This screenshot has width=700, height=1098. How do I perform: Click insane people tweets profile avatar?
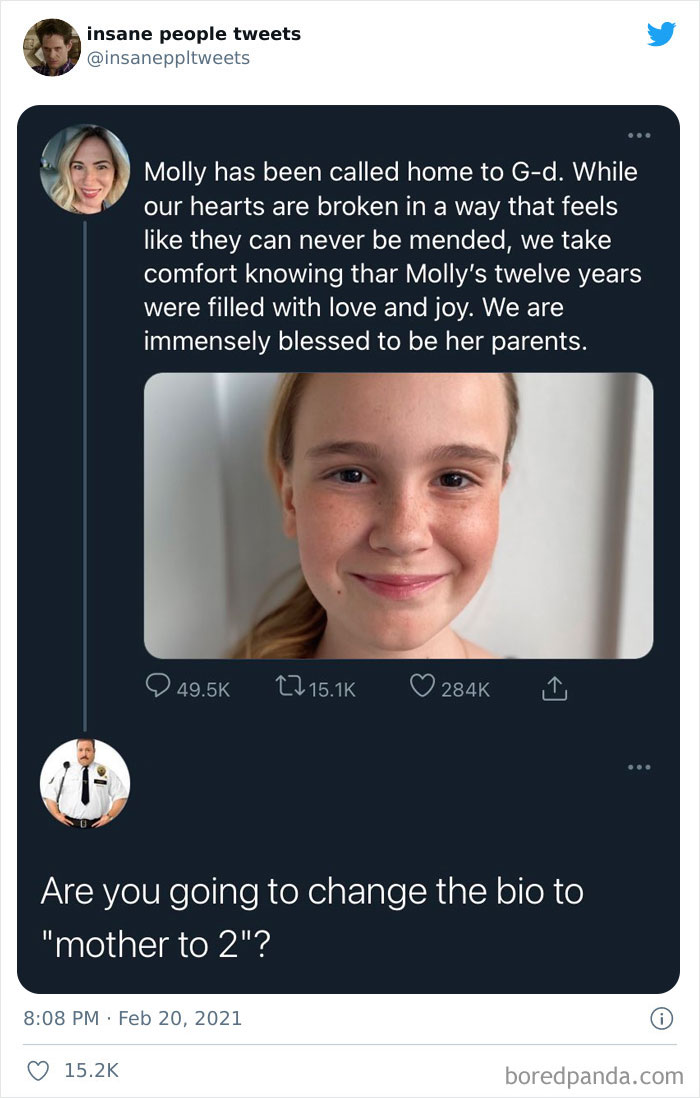[x=51, y=46]
